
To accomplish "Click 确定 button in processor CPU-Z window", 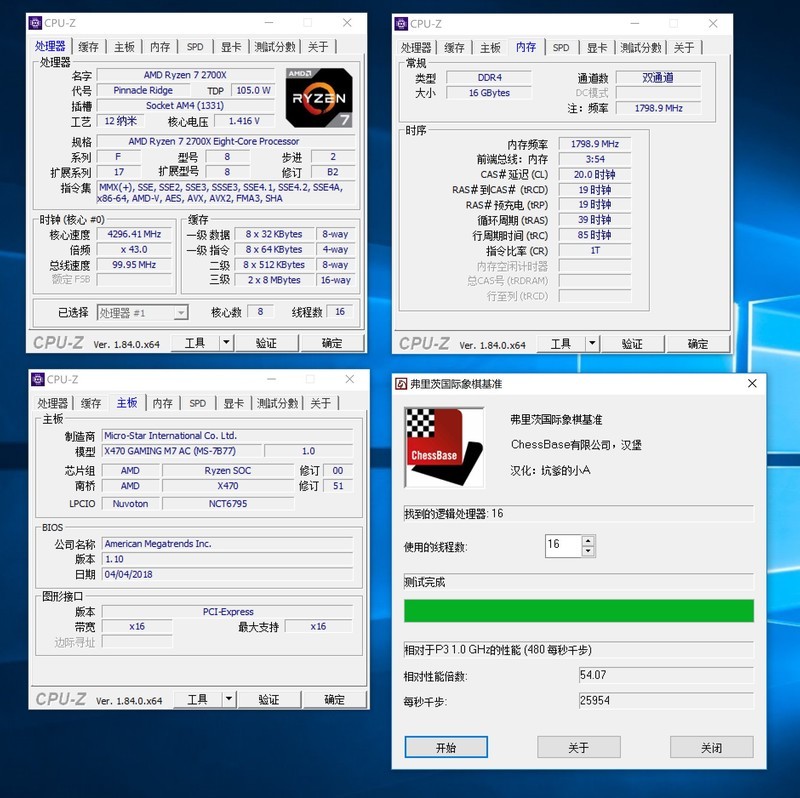I will [332, 343].
